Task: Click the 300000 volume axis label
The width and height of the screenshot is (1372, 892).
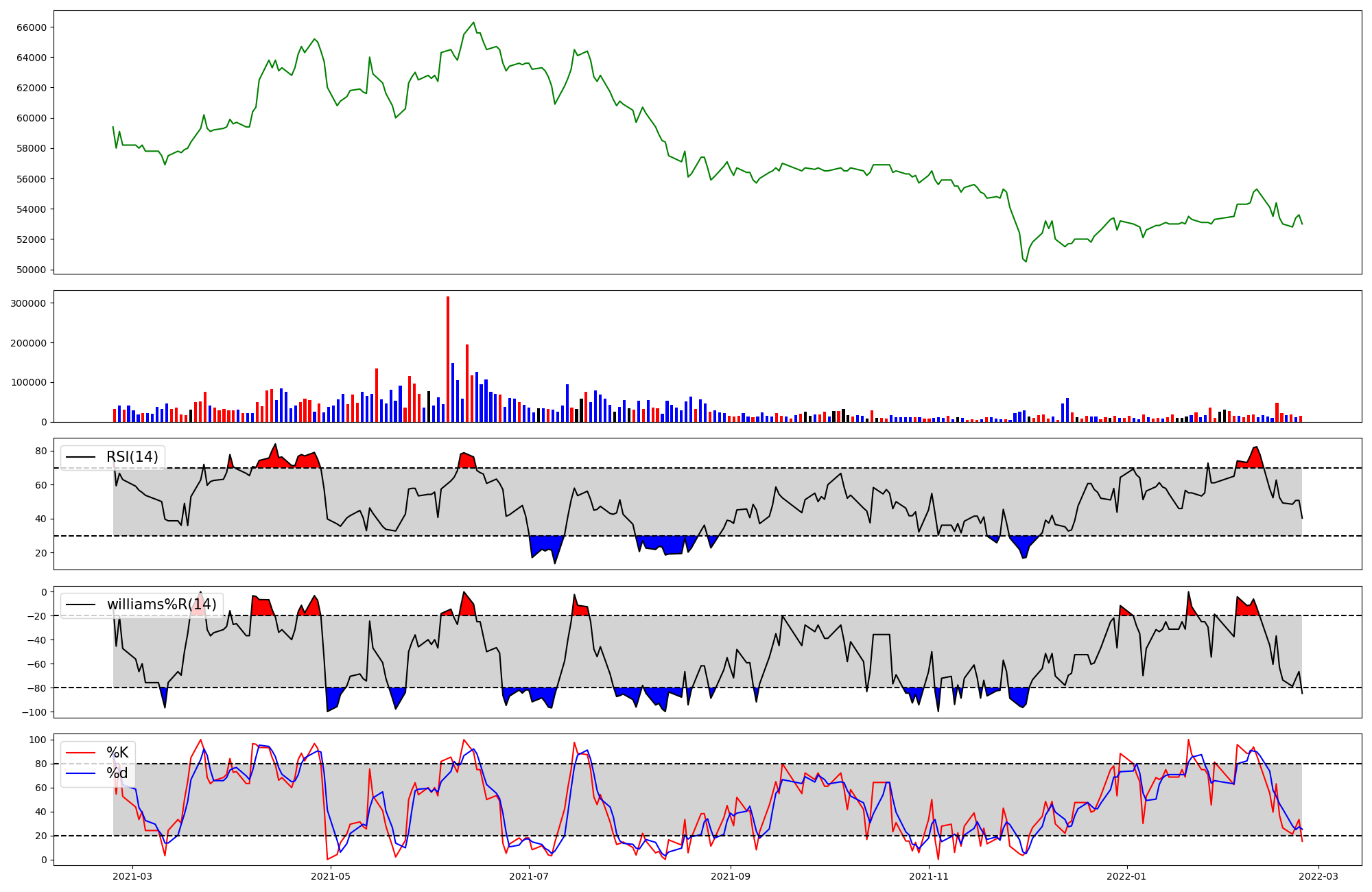Action: [x=29, y=303]
